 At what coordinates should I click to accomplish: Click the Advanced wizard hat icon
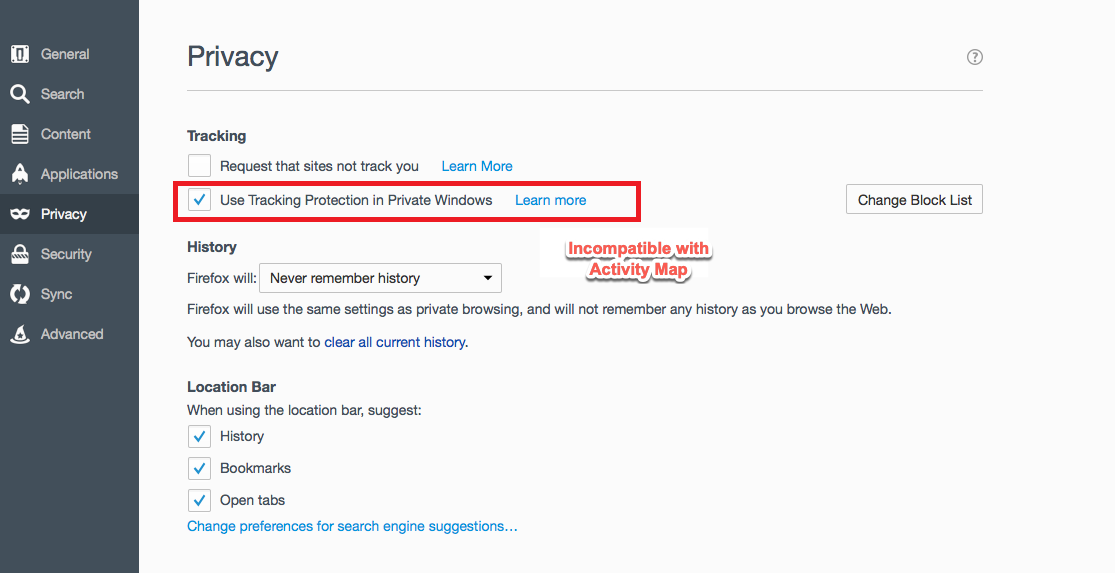tap(20, 334)
